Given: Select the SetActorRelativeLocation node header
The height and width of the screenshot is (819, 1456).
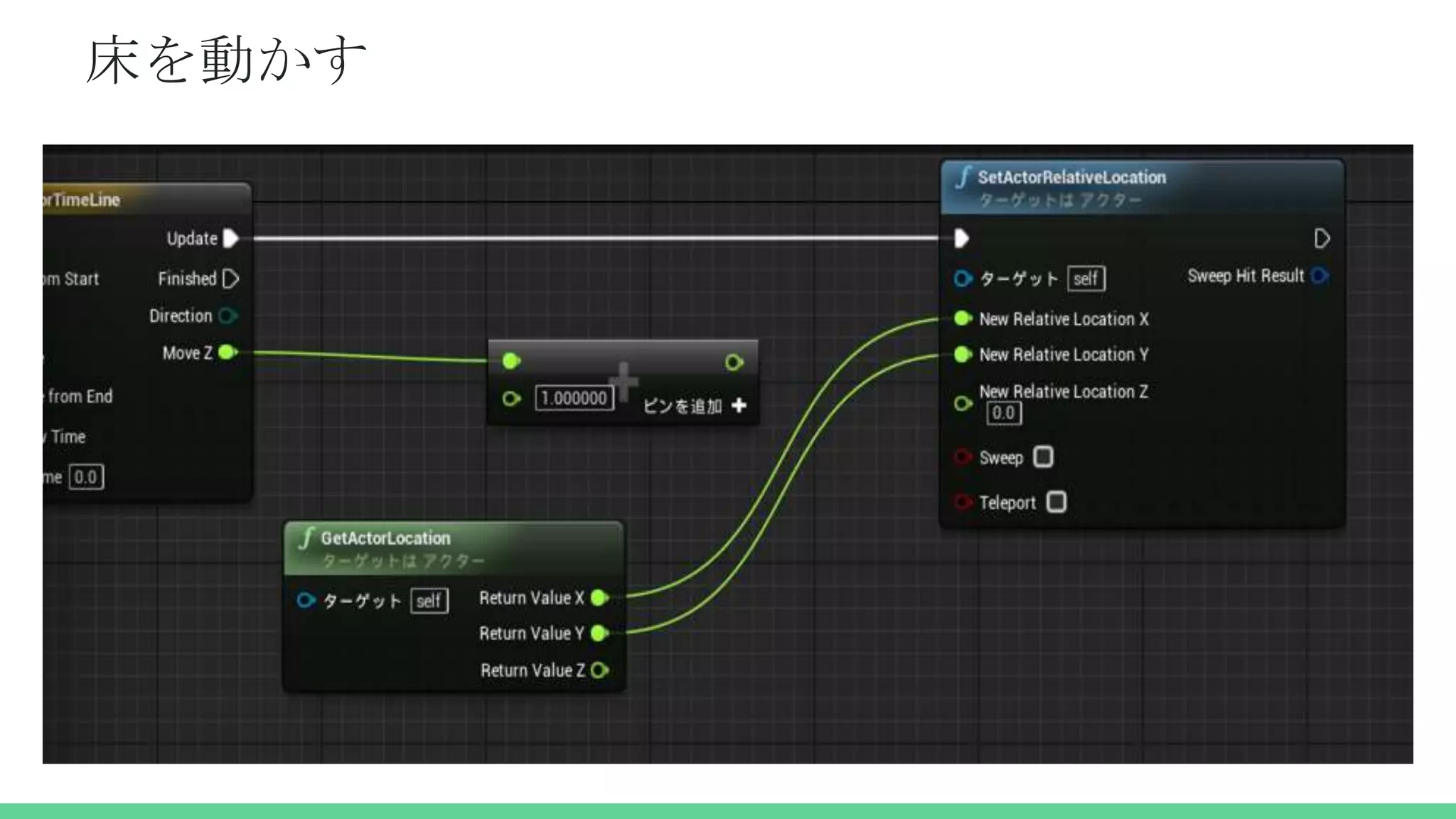Looking at the screenshot, I should (x=1071, y=178).
